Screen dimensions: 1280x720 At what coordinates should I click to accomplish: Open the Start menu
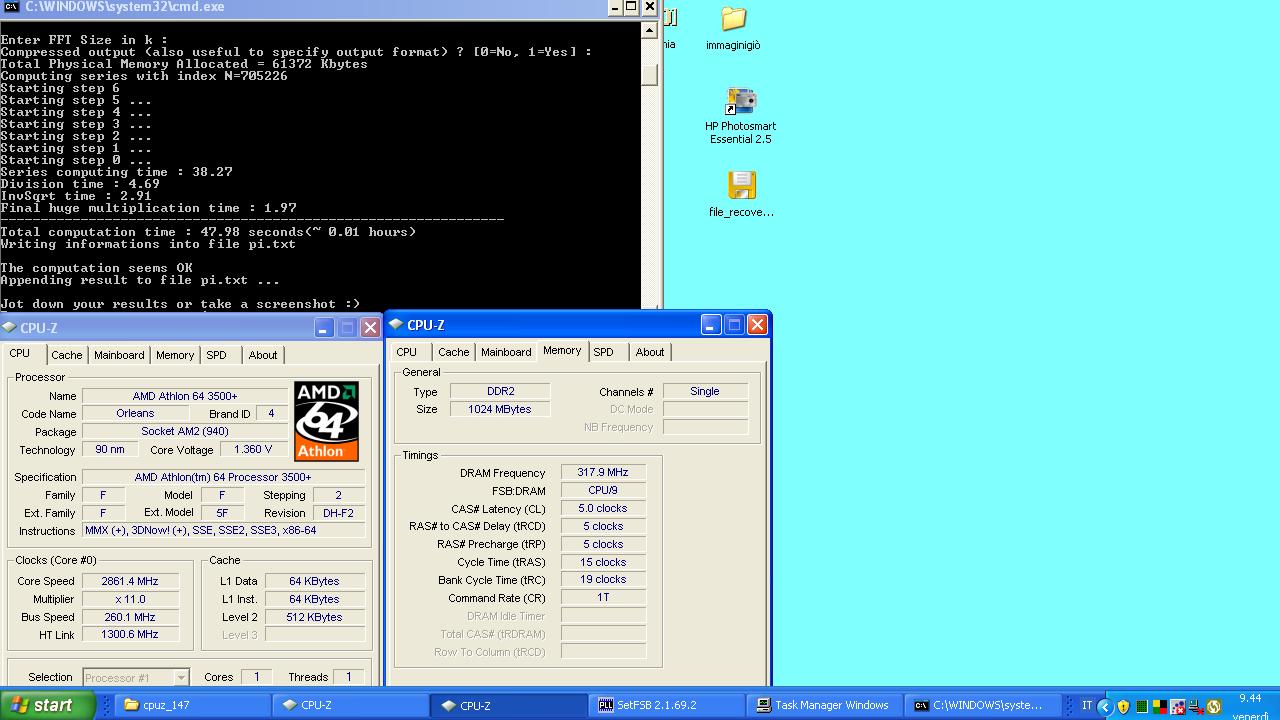[x=47, y=705]
